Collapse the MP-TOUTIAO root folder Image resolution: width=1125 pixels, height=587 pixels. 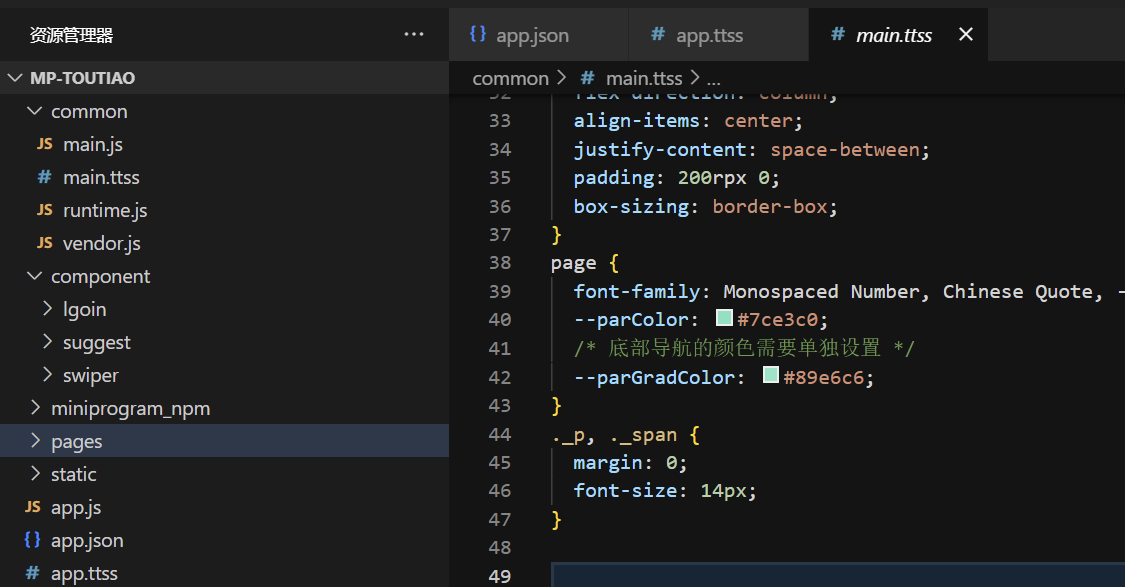tap(17, 78)
